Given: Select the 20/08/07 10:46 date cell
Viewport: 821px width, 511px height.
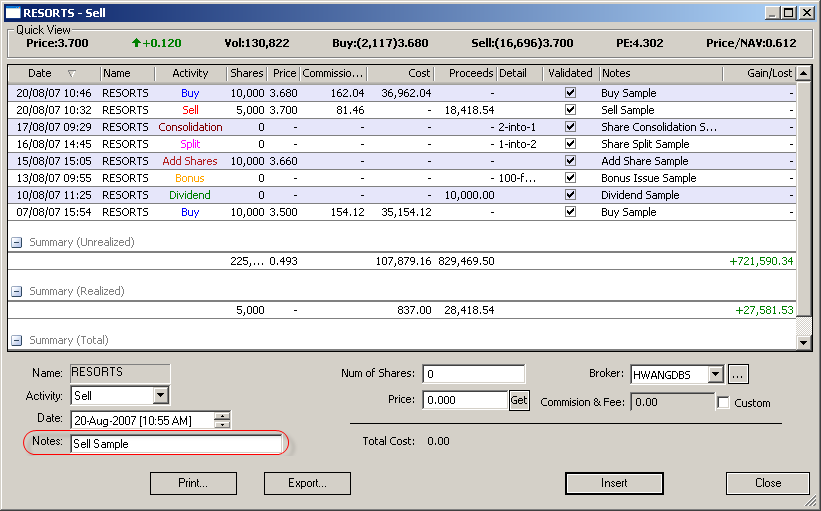Looking at the screenshot, I should (53, 93).
